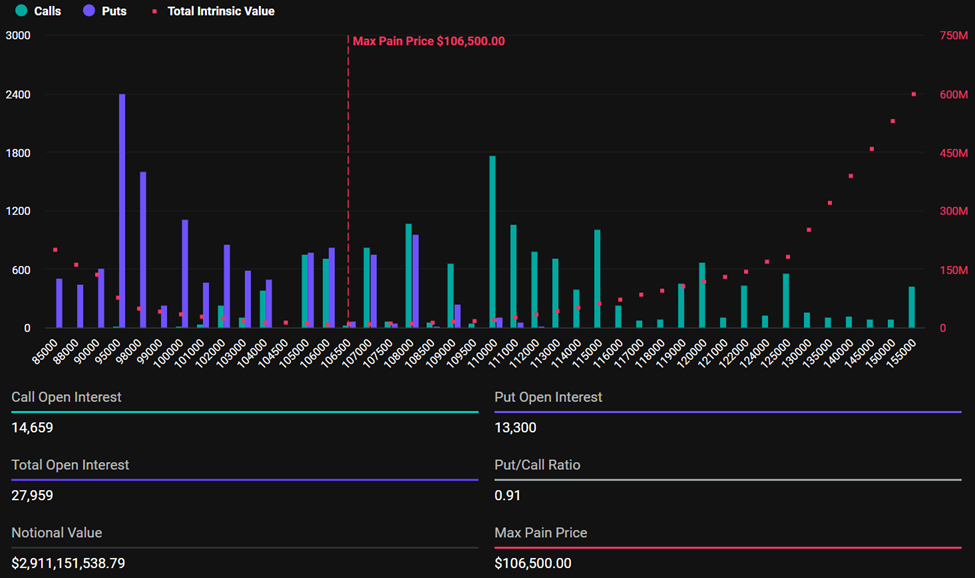Screen dimensions: 975x578
Task: Click the Put Open Interest value 13,300
Action: point(516,427)
